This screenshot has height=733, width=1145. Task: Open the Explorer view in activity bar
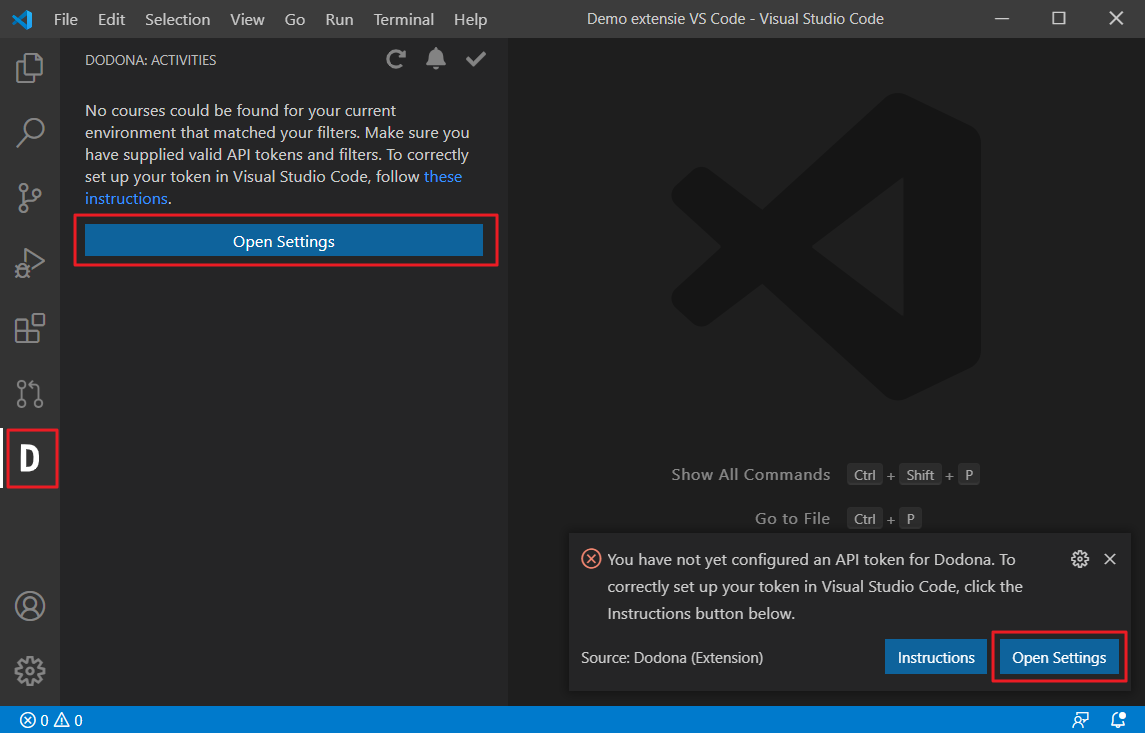pos(29,67)
